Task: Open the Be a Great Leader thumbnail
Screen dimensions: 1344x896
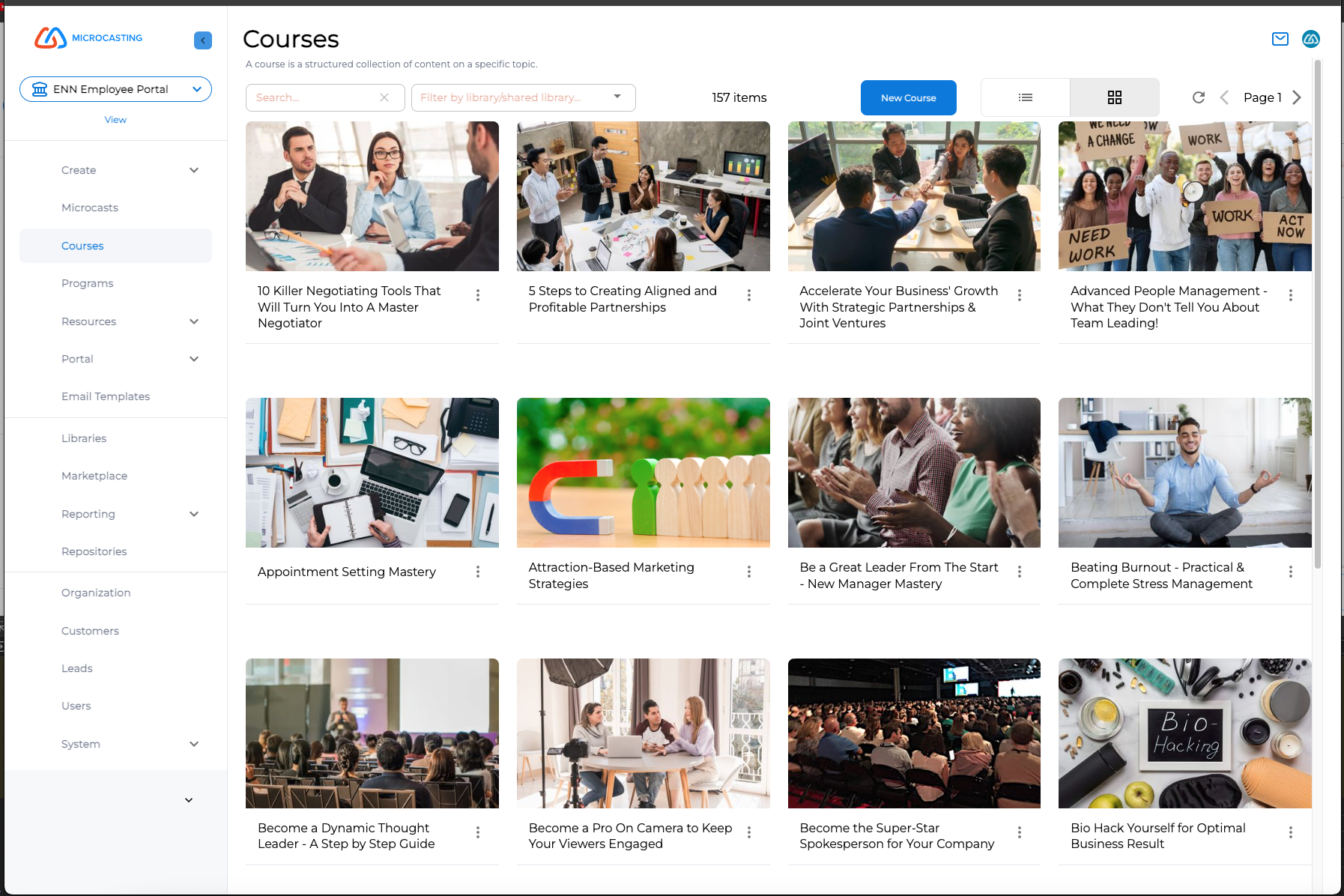Action: coord(914,473)
